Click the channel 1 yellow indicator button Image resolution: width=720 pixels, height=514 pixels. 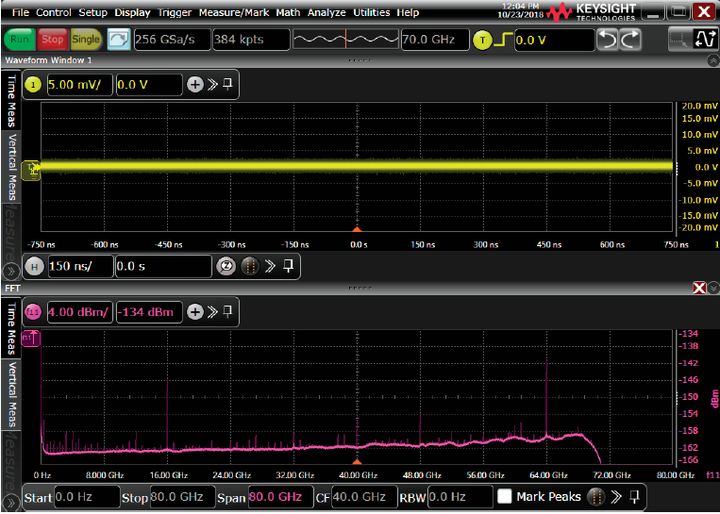click(33, 85)
